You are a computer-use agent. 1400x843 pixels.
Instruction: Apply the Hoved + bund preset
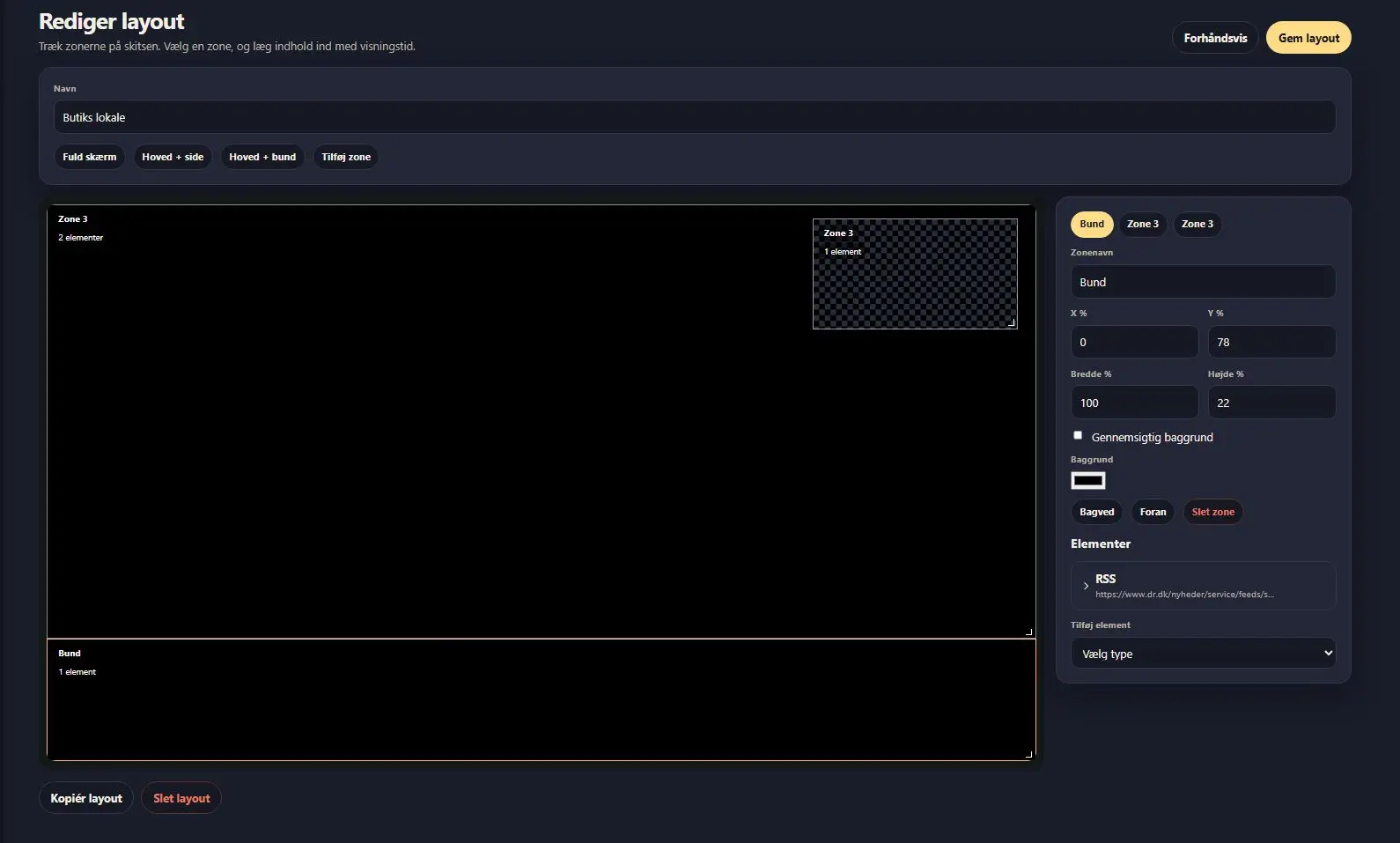coord(262,157)
